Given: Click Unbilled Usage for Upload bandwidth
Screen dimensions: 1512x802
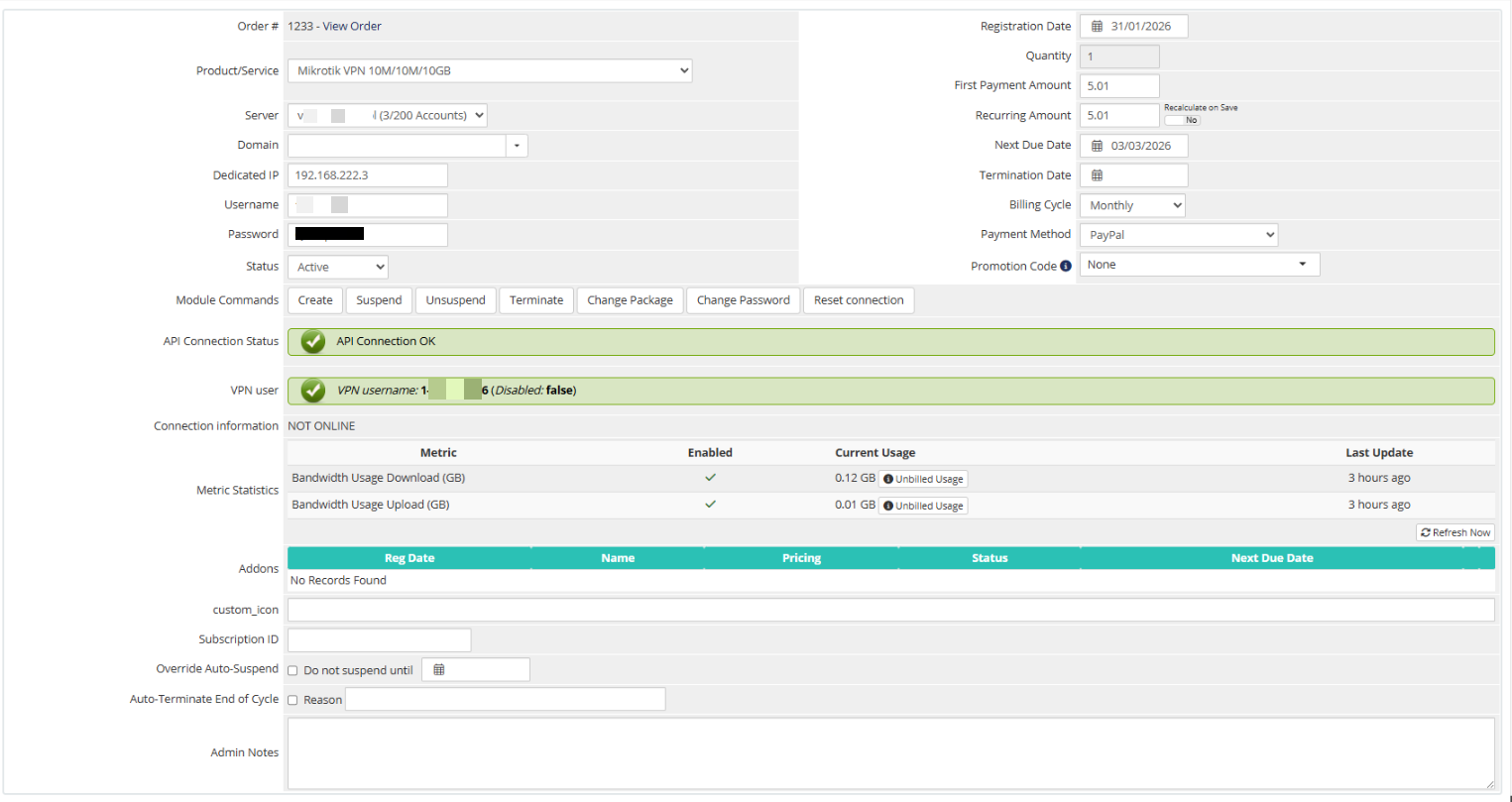Looking at the screenshot, I should click(923, 506).
